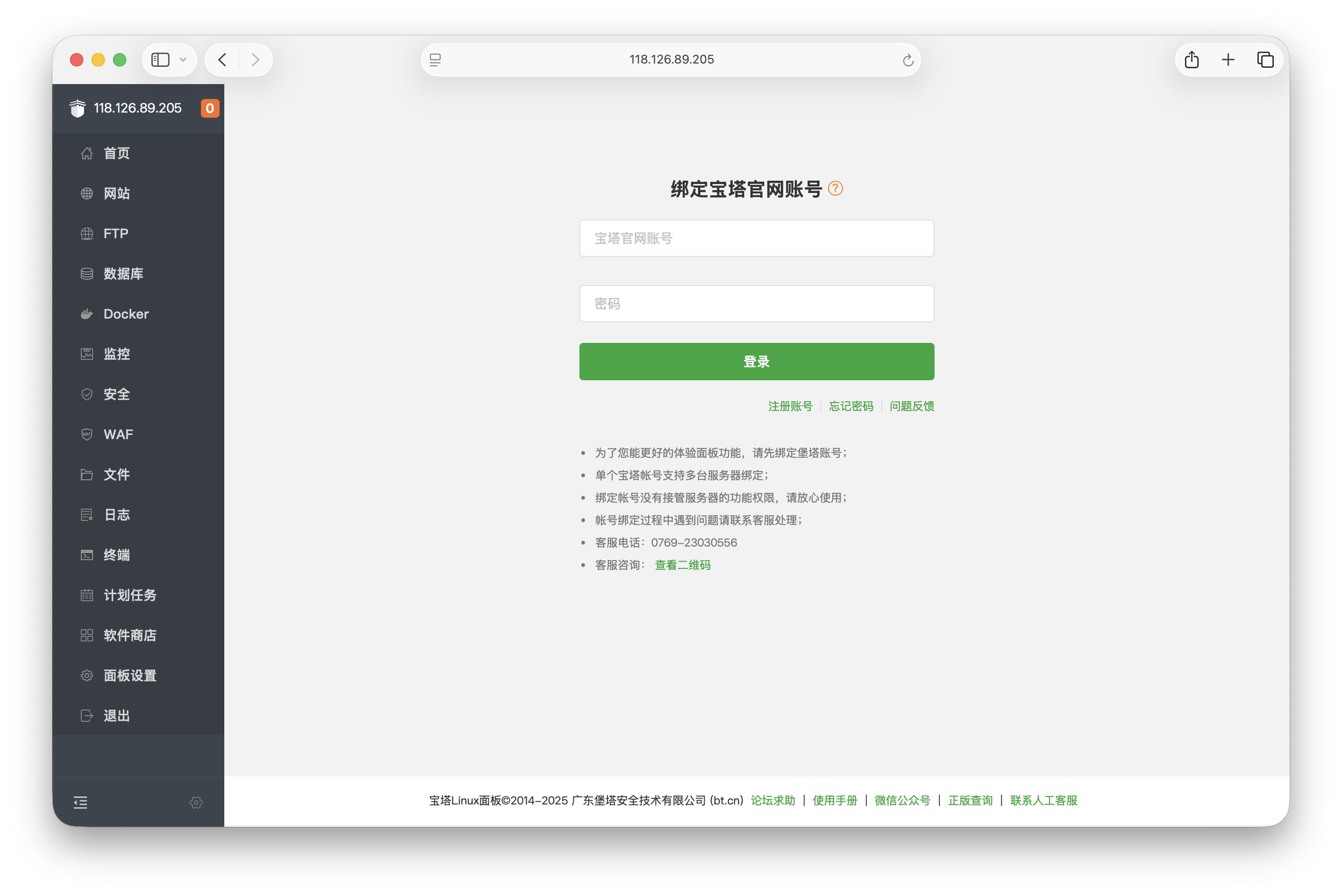Open the 监控 monitoring page
Viewport: 1342px width, 896px height.
pos(117,354)
